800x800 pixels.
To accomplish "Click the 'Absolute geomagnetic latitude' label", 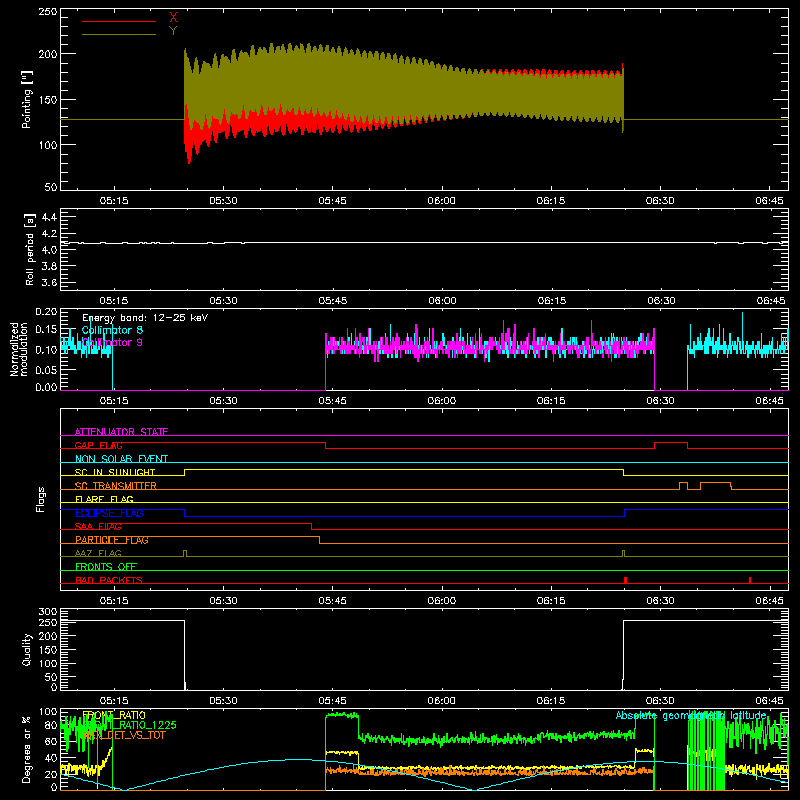I will (x=691, y=715).
